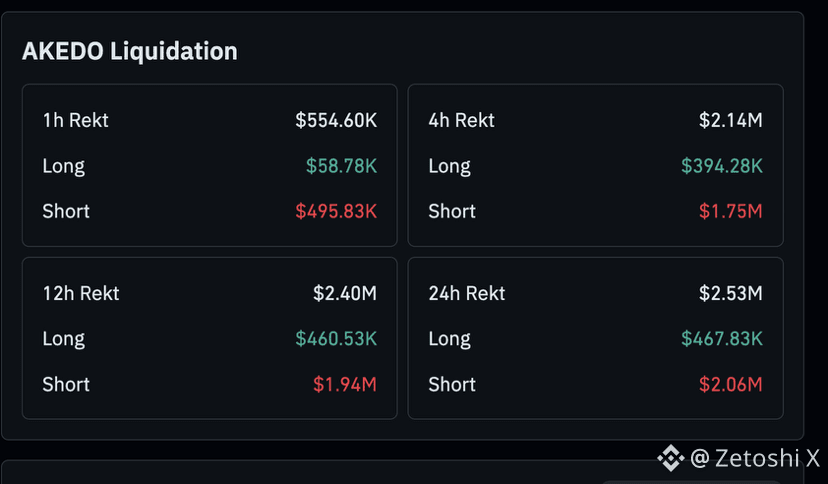Click the 1h Short value $495.83K
The height and width of the screenshot is (484, 828).
pyautogui.click(x=336, y=211)
